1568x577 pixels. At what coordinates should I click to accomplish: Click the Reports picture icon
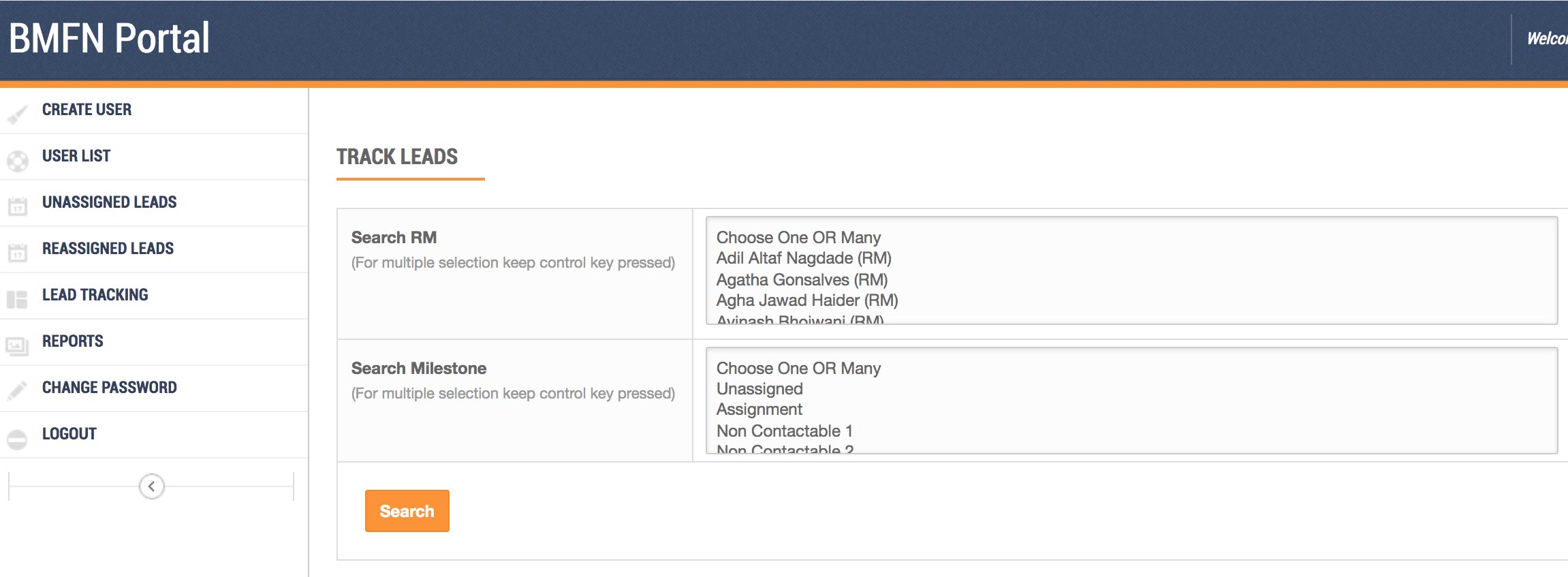click(x=18, y=346)
